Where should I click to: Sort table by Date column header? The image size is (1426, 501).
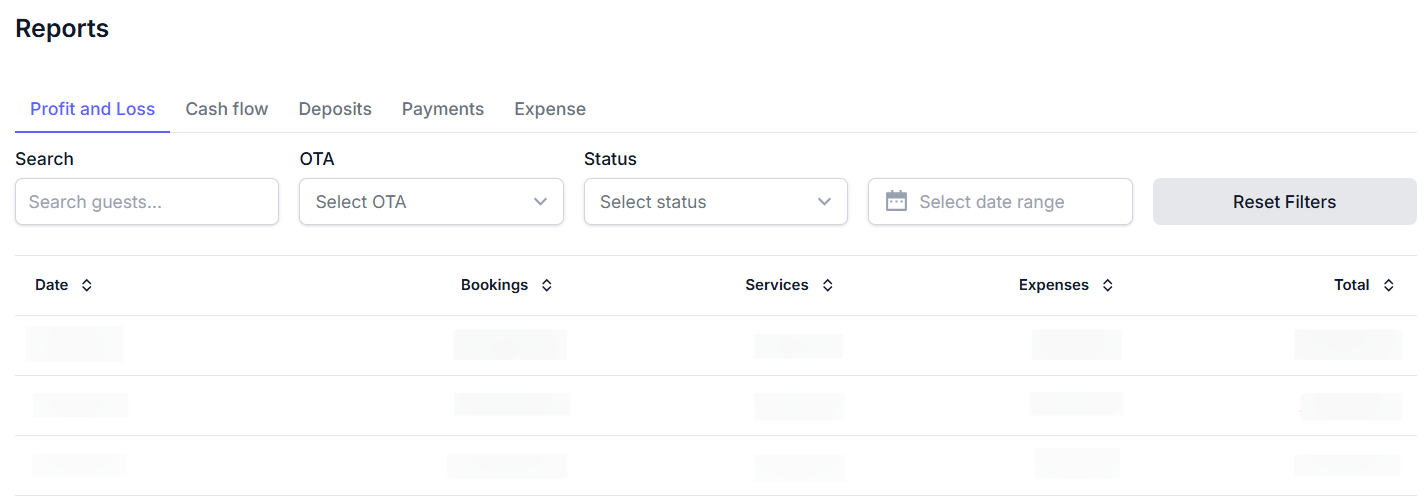tap(52, 285)
